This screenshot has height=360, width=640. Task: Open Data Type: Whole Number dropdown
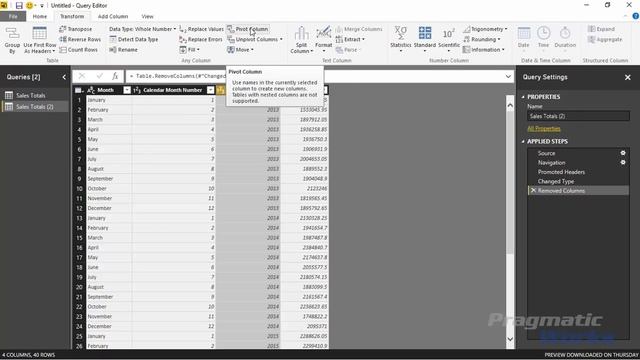[142, 29]
